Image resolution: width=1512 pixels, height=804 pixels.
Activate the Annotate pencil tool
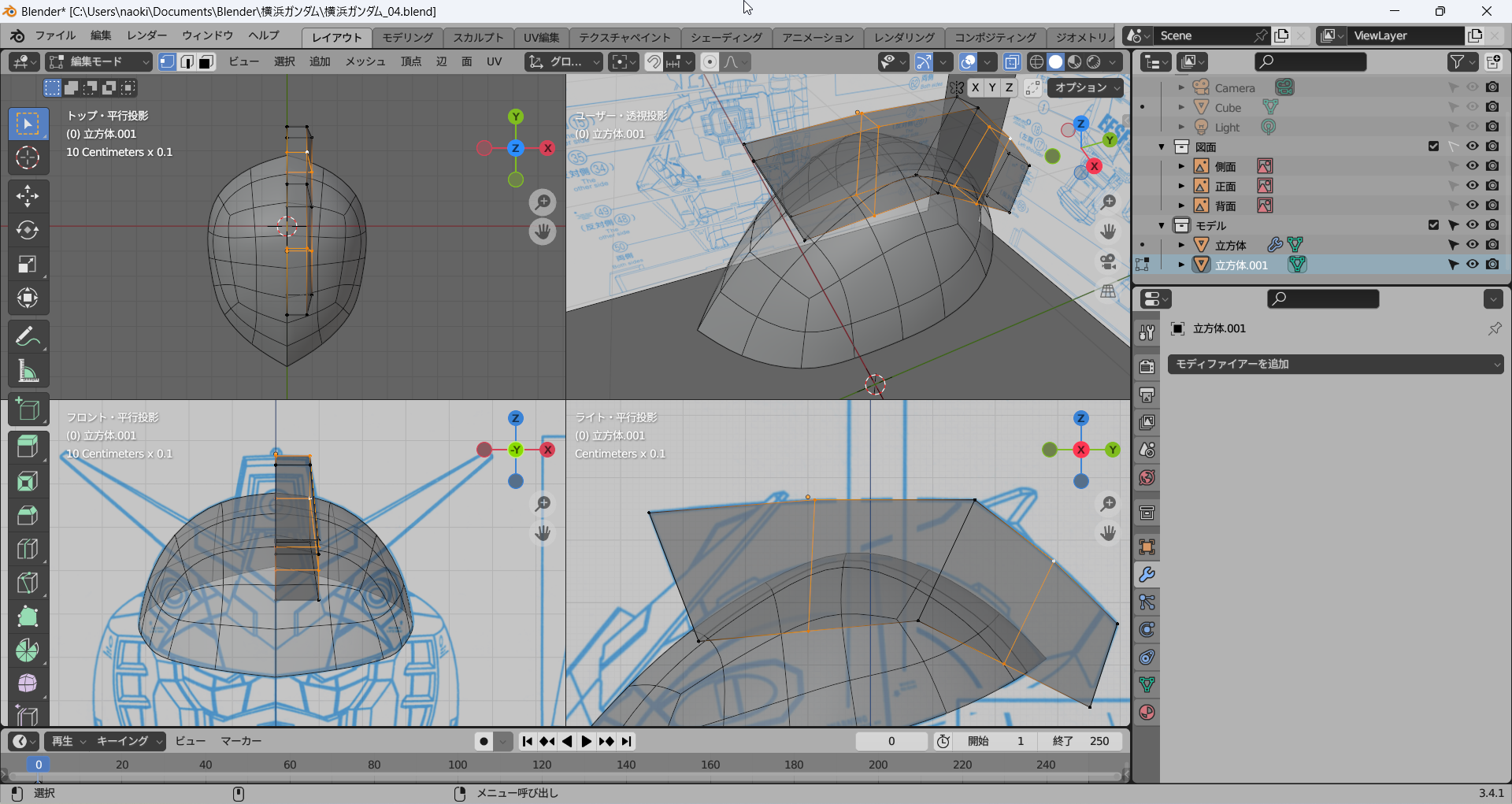tap(28, 337)
